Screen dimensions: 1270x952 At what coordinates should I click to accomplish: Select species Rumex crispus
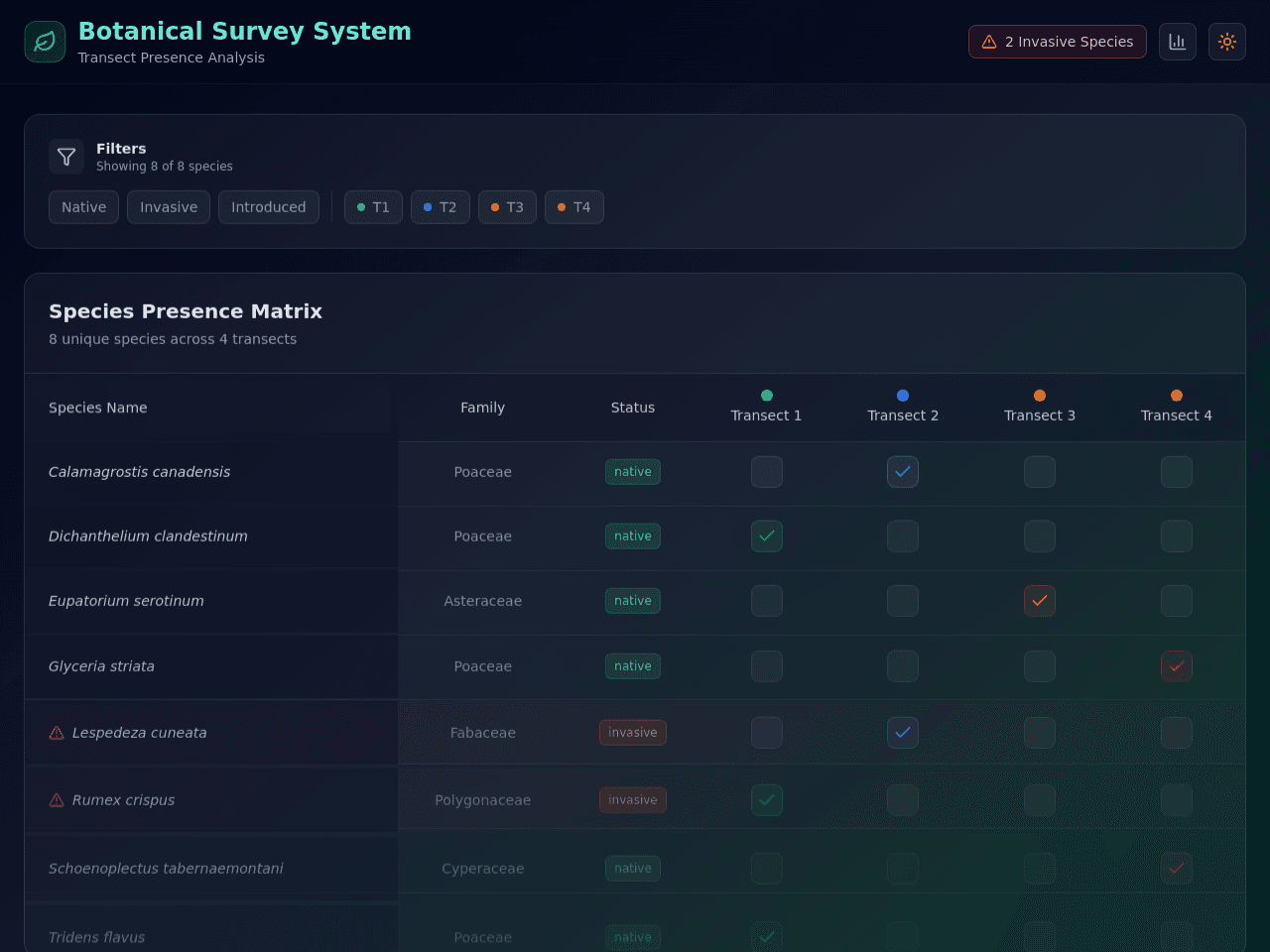point(124,800)
